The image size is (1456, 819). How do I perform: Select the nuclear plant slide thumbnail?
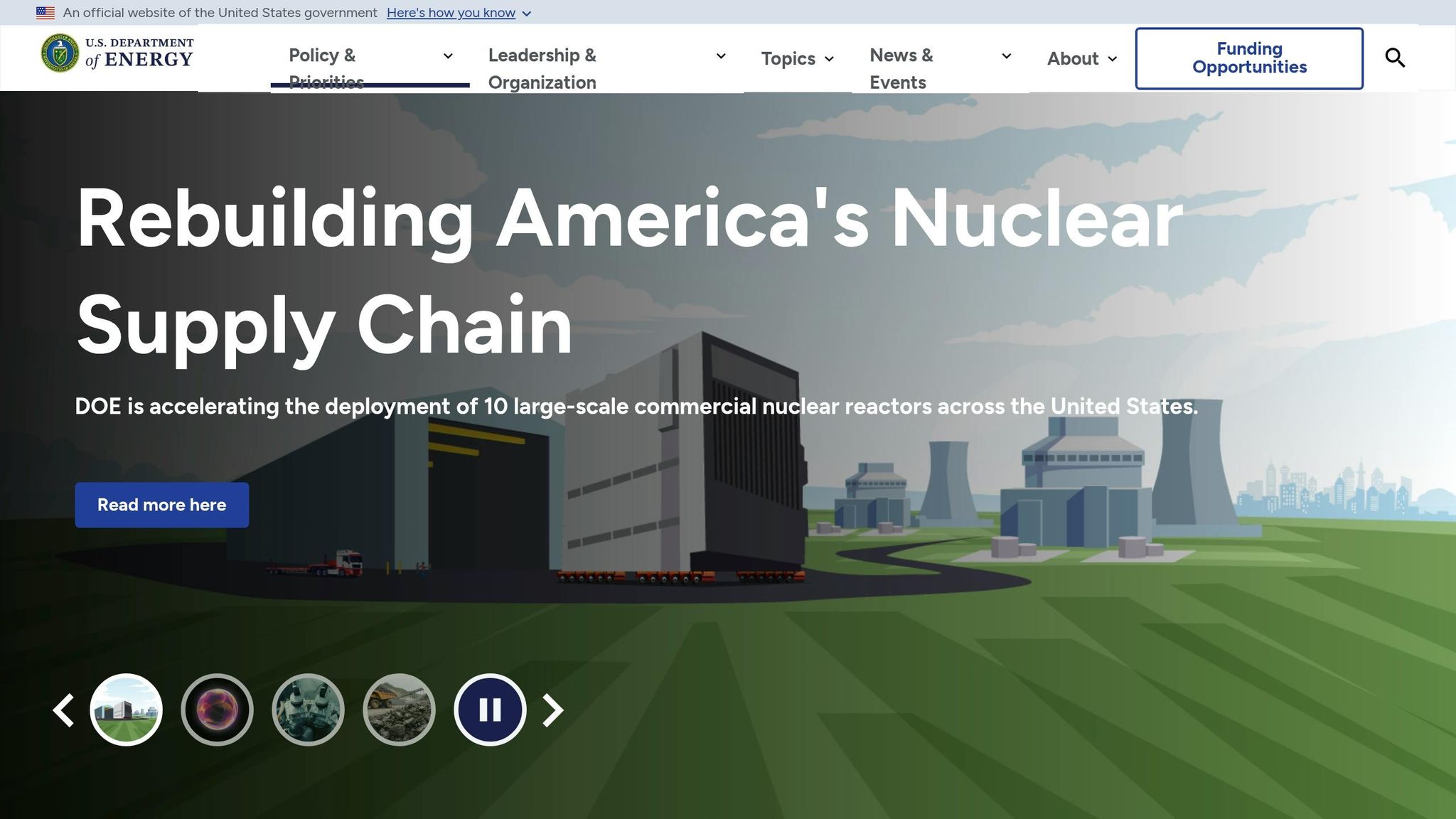tap(126, 710)
